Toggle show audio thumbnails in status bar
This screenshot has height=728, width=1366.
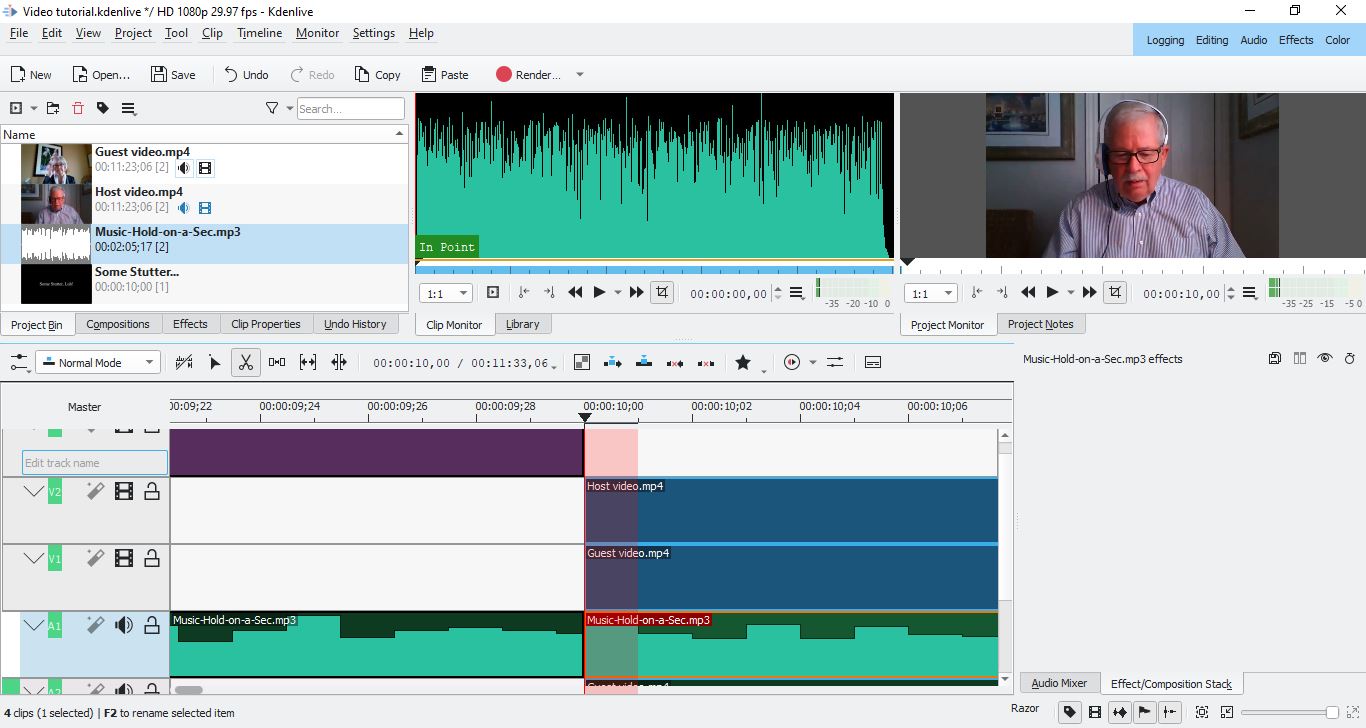[1120, 712]
